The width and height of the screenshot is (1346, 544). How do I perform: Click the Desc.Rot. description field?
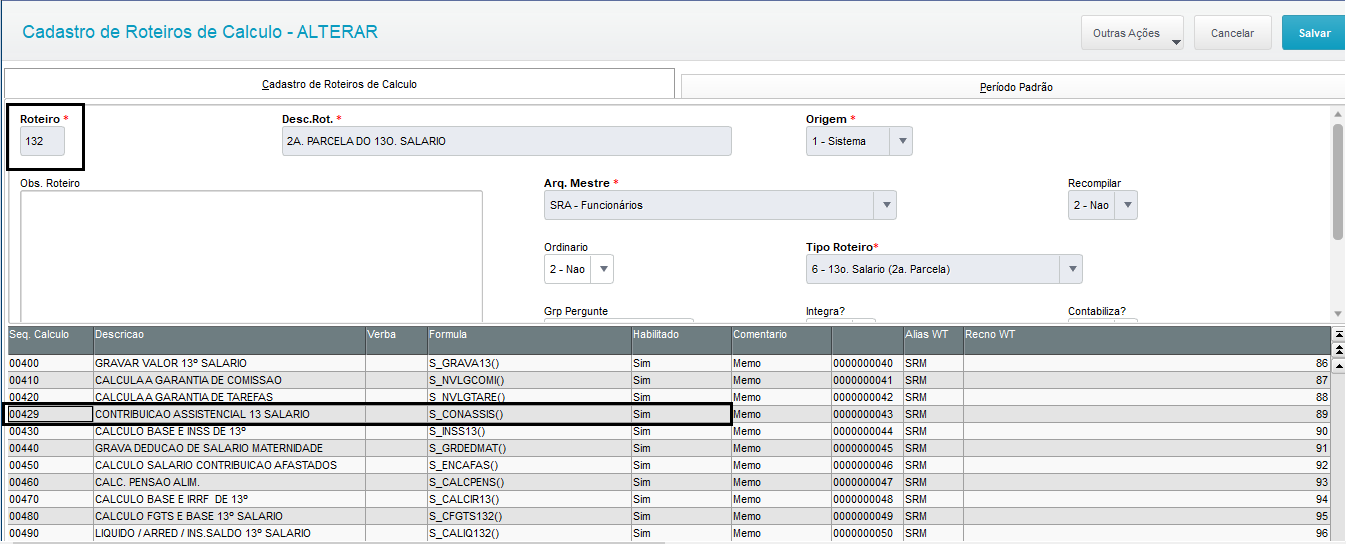click(x=506, y=141)
